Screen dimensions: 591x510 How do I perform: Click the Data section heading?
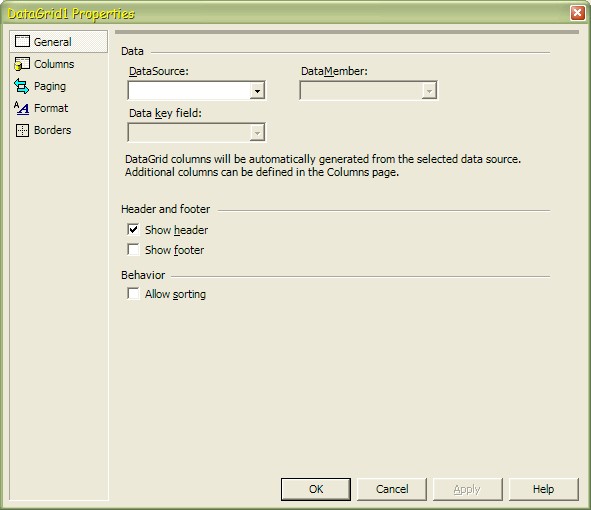[132, 51]
